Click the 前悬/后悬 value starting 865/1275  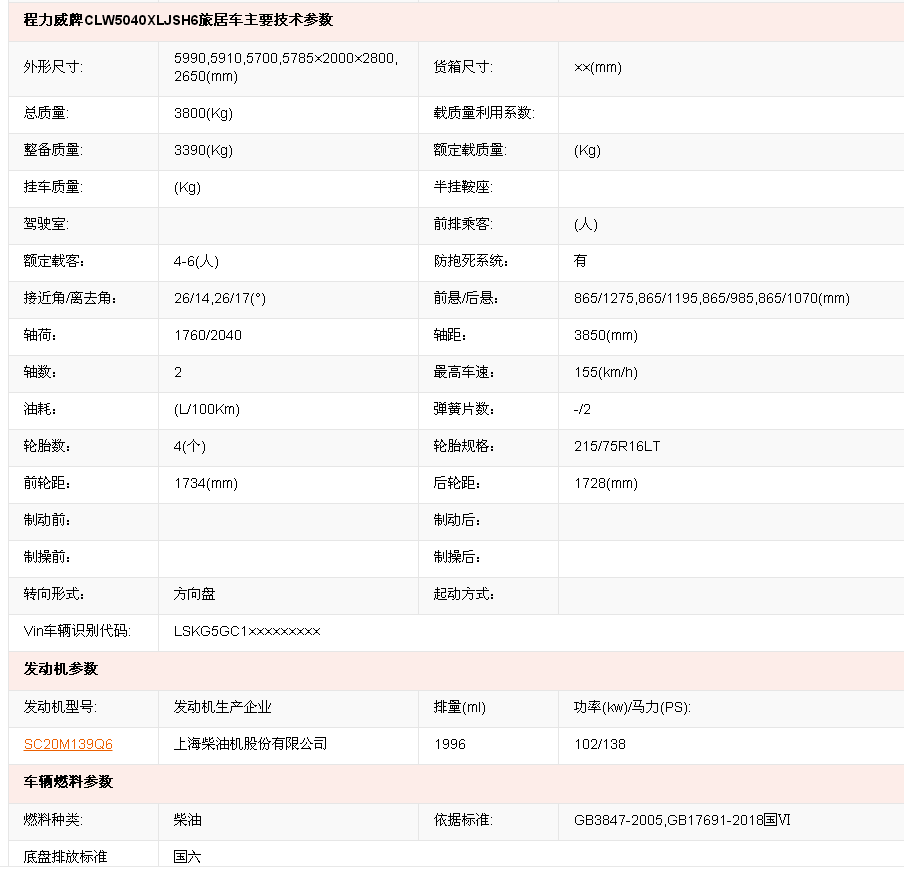(x=711, y=298)
